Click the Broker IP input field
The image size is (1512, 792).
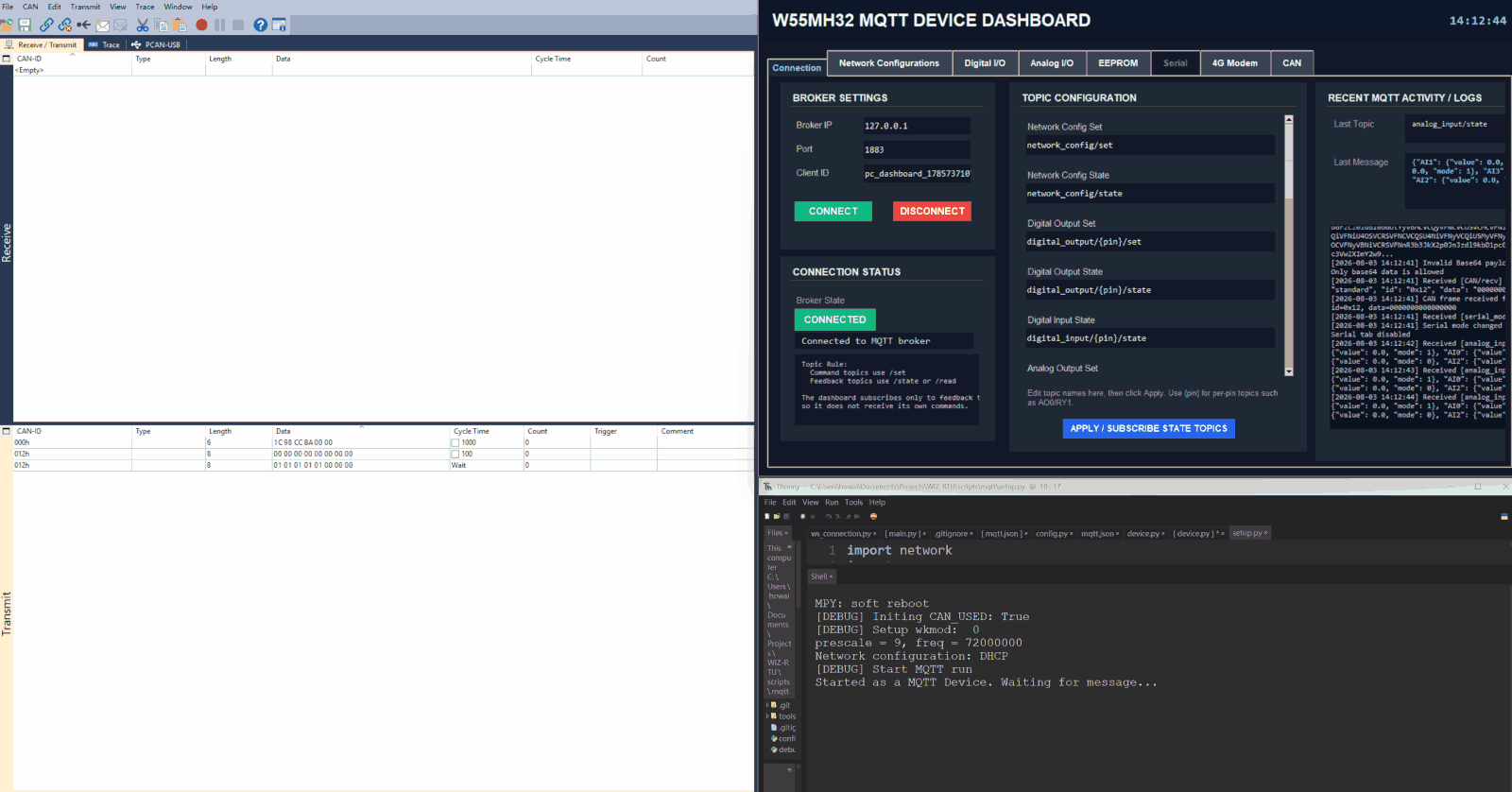click(x=916, y=126)
